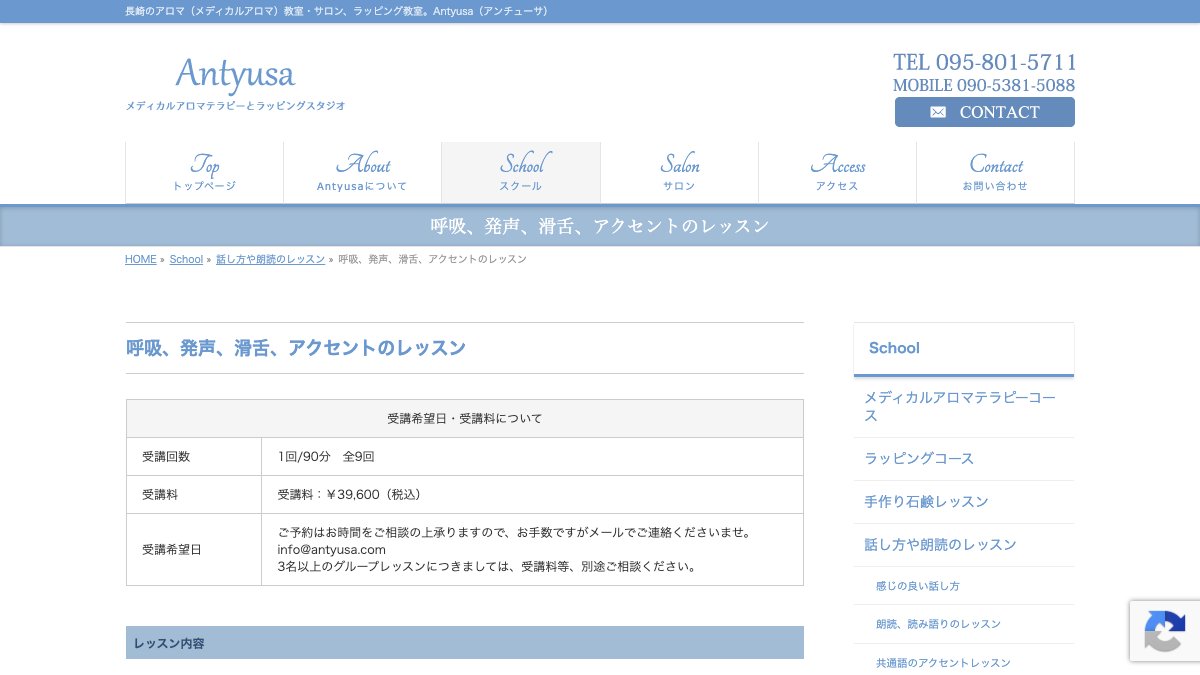This screenshot has height=675, width=1200.
Task: Click the 1回/90分 全9回 table cell
Action: pos(532,457)
